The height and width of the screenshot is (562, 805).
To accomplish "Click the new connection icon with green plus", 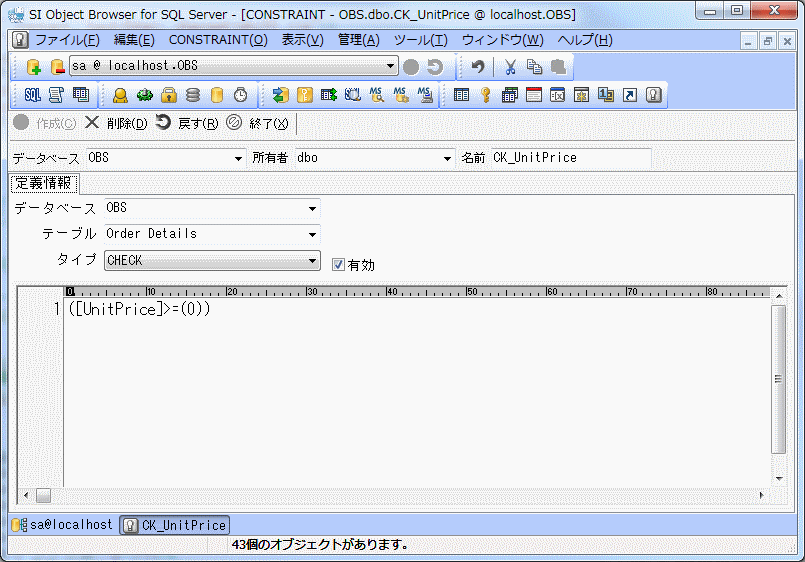I will [x=33, y=67].
